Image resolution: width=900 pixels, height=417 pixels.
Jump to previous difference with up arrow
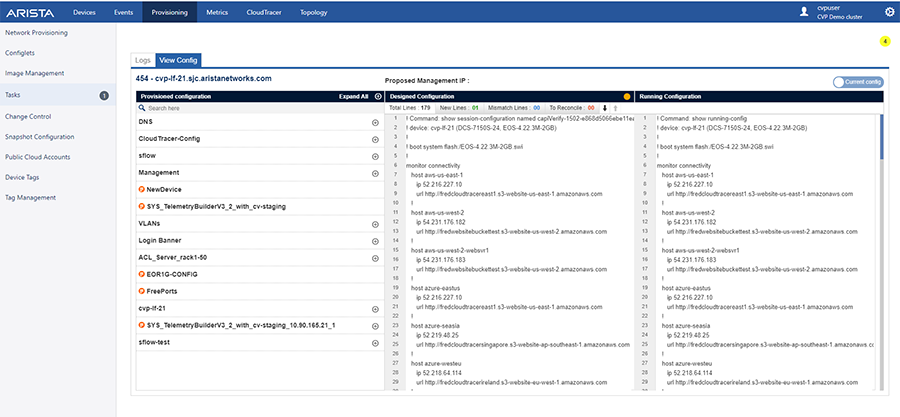pyautogui.click(x=615, y=107)
